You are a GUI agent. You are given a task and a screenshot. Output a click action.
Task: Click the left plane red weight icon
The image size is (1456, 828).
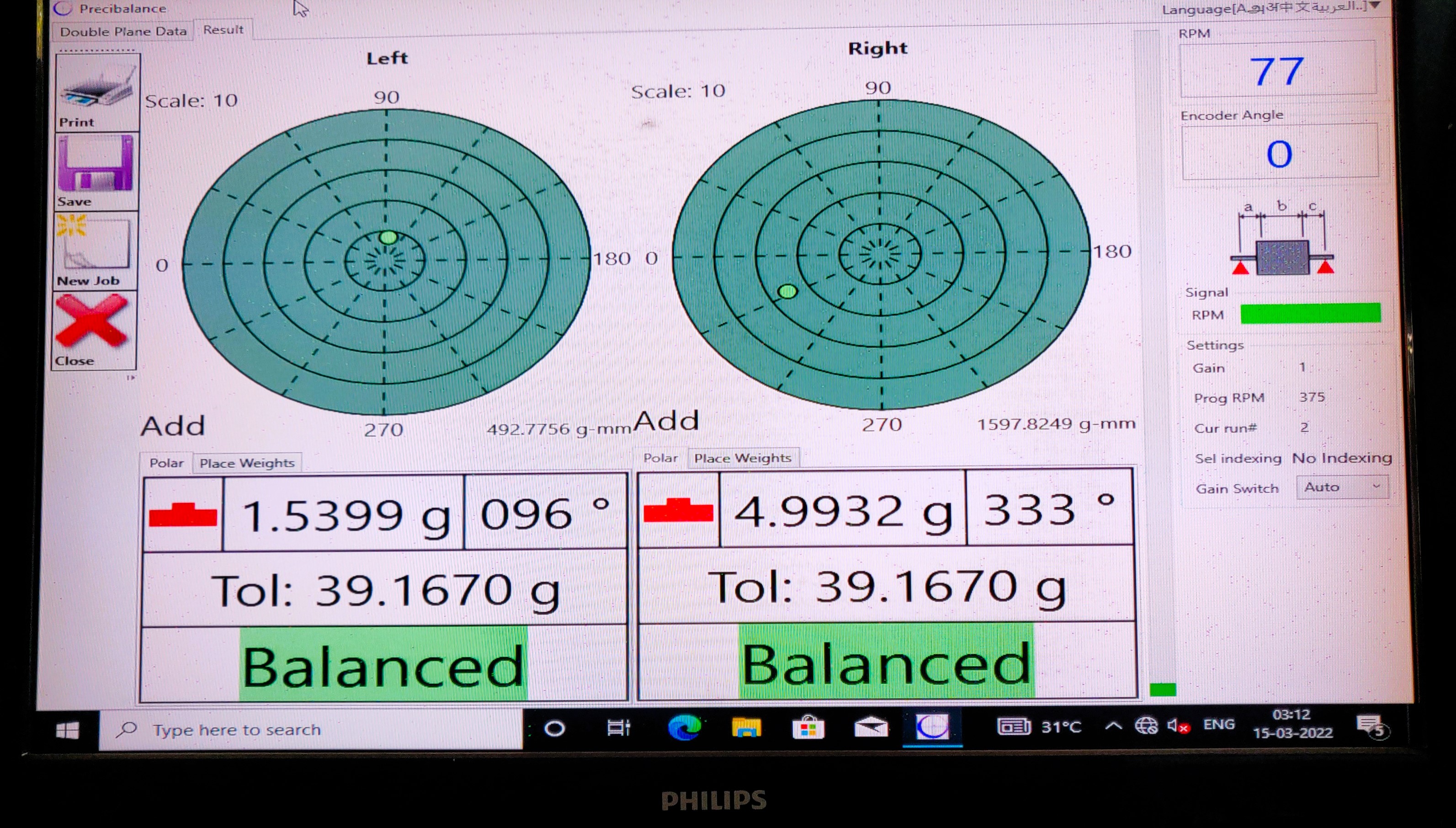coord(183,515)
